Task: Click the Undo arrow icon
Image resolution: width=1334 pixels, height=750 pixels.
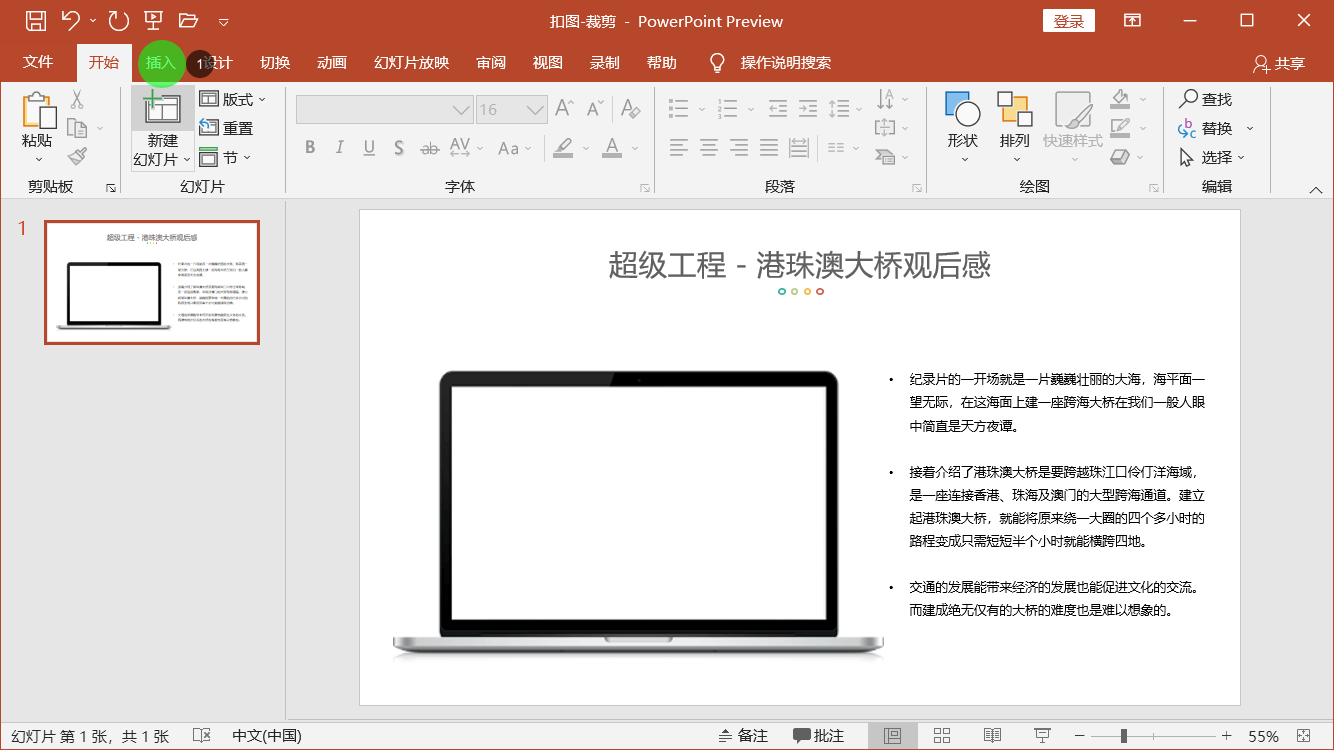Action: point(71,20)
